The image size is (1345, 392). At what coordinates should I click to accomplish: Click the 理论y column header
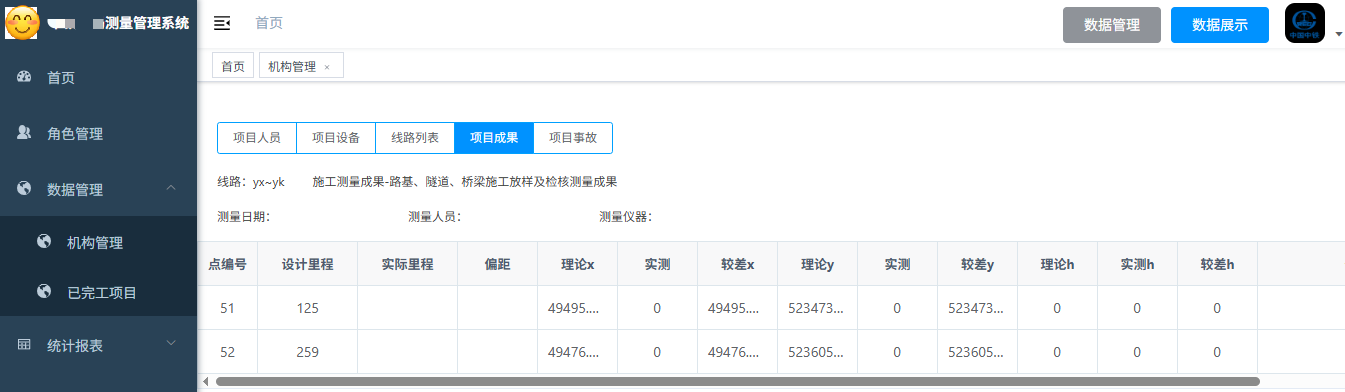[817, 264]
